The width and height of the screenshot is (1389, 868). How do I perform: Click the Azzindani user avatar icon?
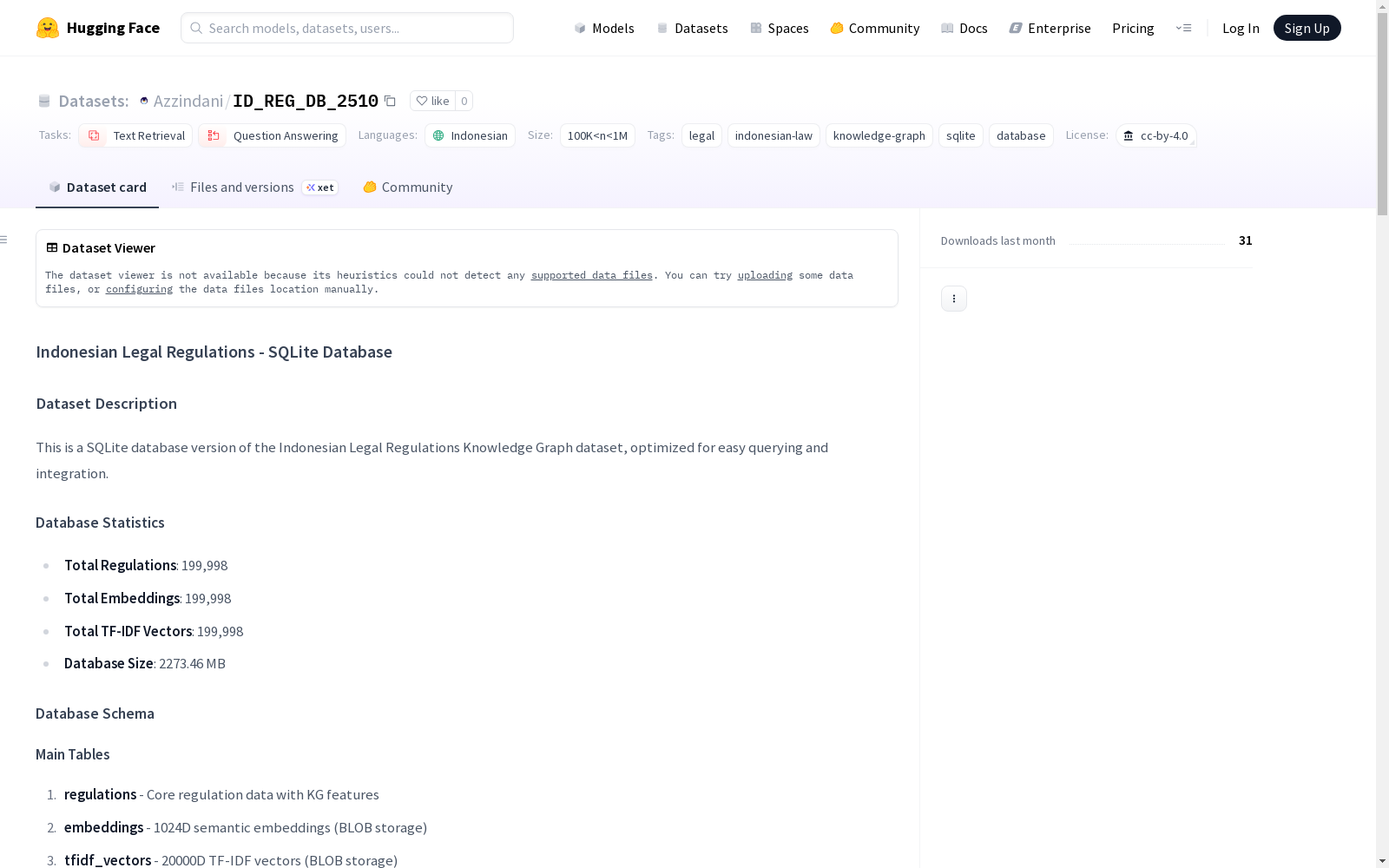point(144,101)
